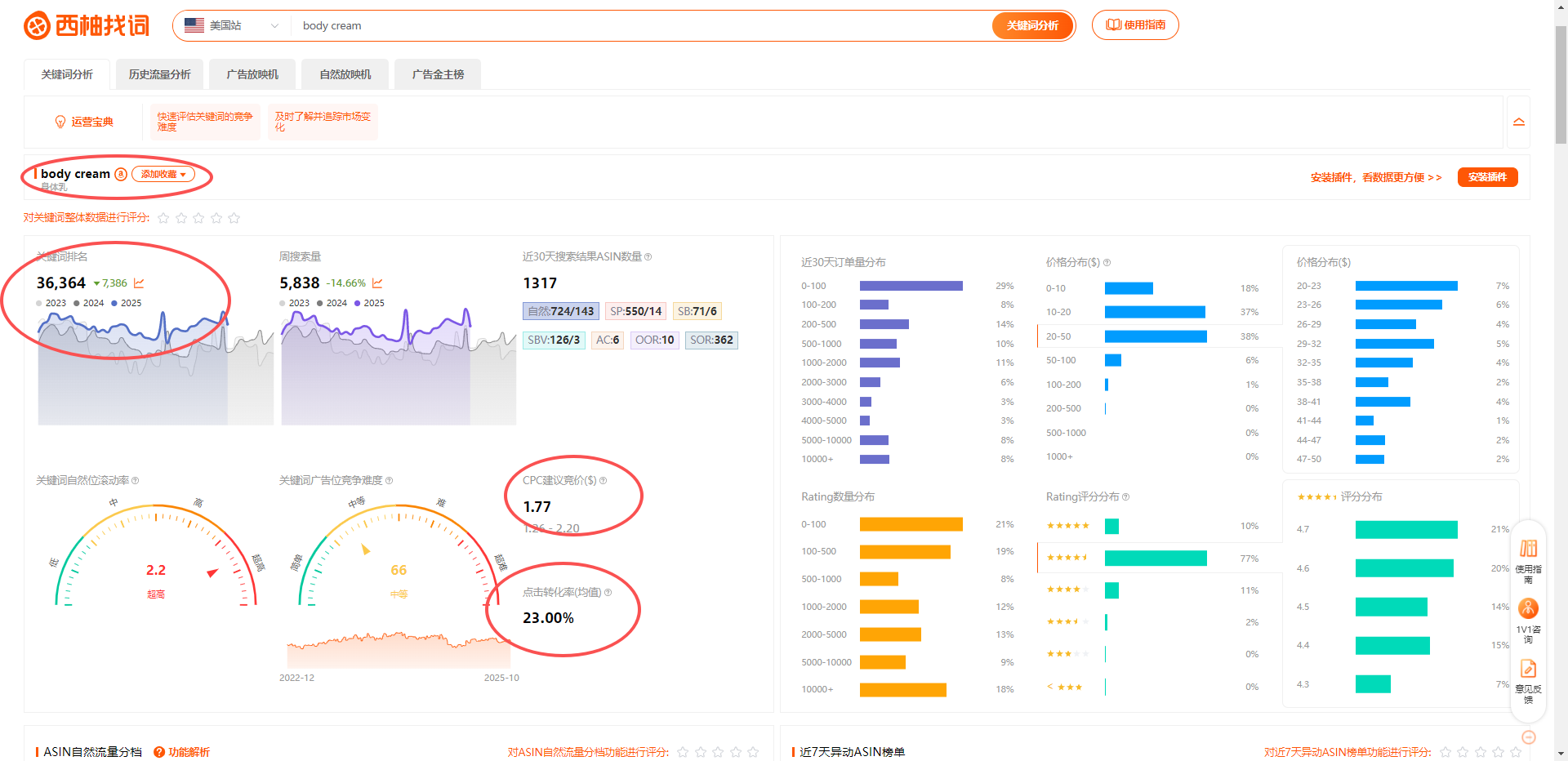The image size is (1568, 761).
Task: Open the 美国站 marketplace dropdown
Action: coord(232,26)
